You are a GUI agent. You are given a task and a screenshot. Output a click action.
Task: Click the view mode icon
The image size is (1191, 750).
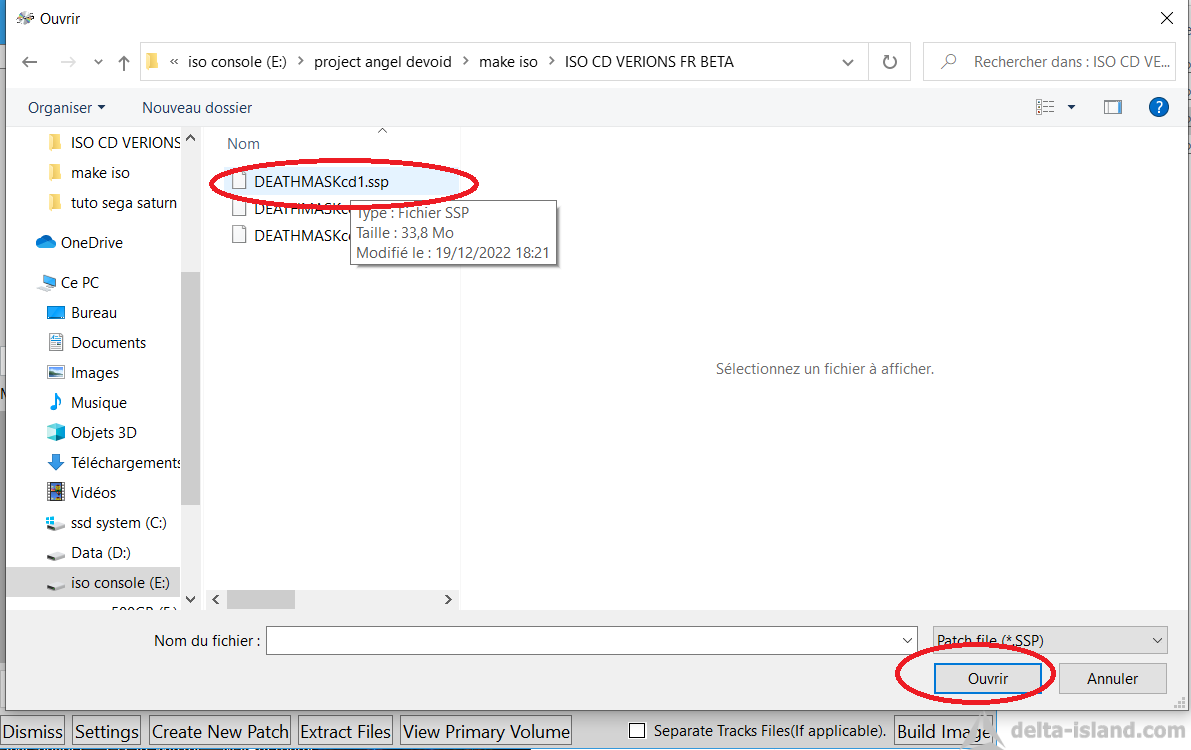[1045, 107]
